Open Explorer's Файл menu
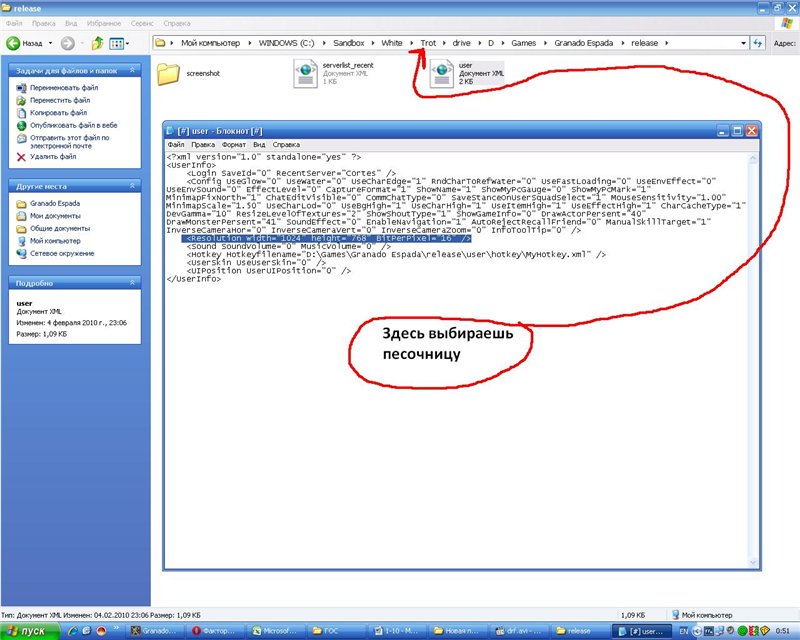Viewport: 800px width, 640px height. click(x=14, y=23)
